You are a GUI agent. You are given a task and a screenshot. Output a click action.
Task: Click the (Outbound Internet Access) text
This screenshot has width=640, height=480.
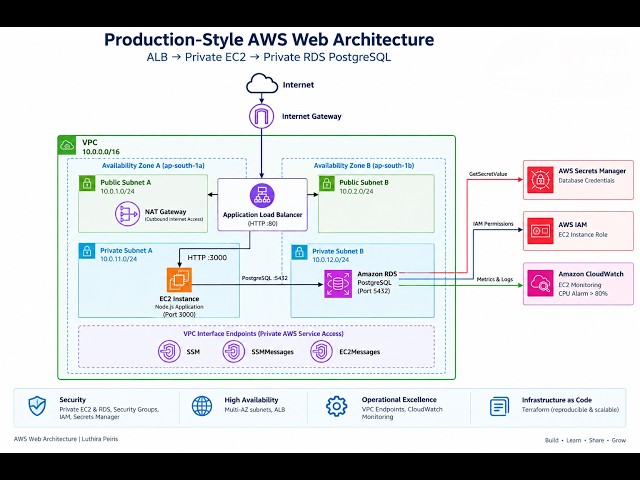[x=174, y=219]
